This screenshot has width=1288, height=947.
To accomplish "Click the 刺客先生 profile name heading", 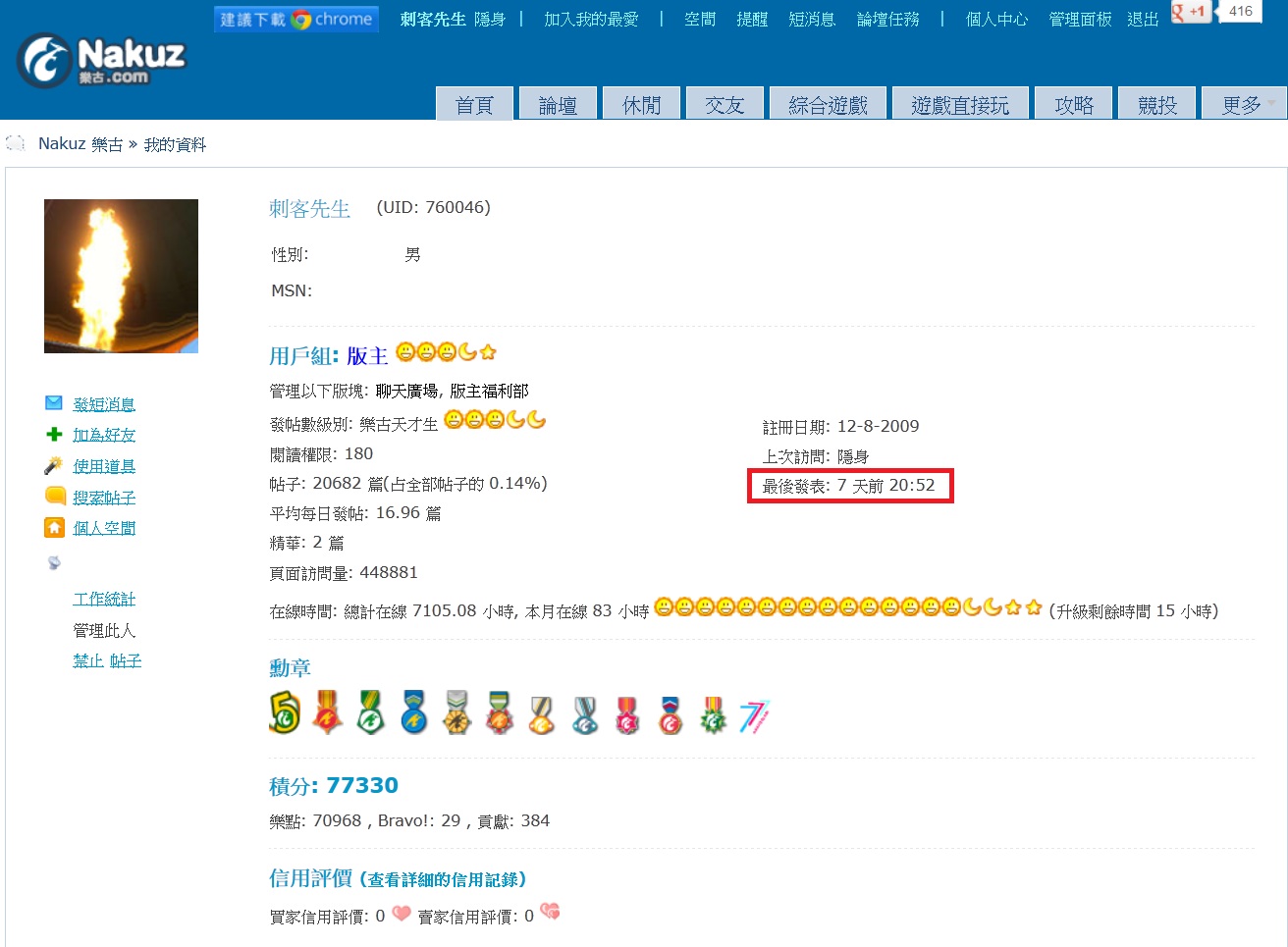I will [309, 208].
